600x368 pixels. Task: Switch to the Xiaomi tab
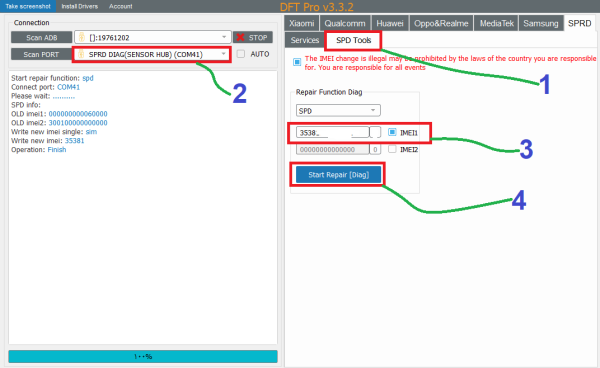pyautogui.click(x=302, y=23)
